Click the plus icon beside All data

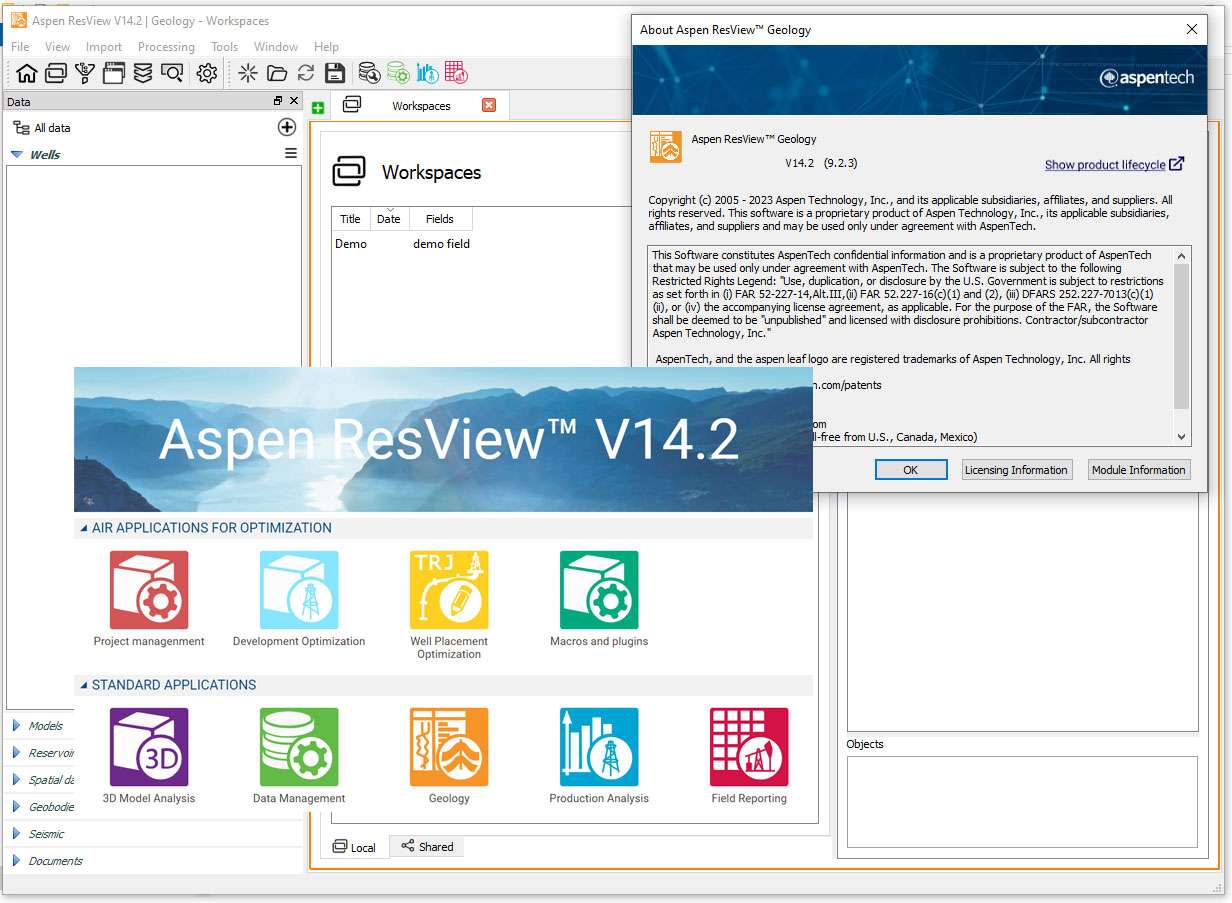click(x=287, y=127)
